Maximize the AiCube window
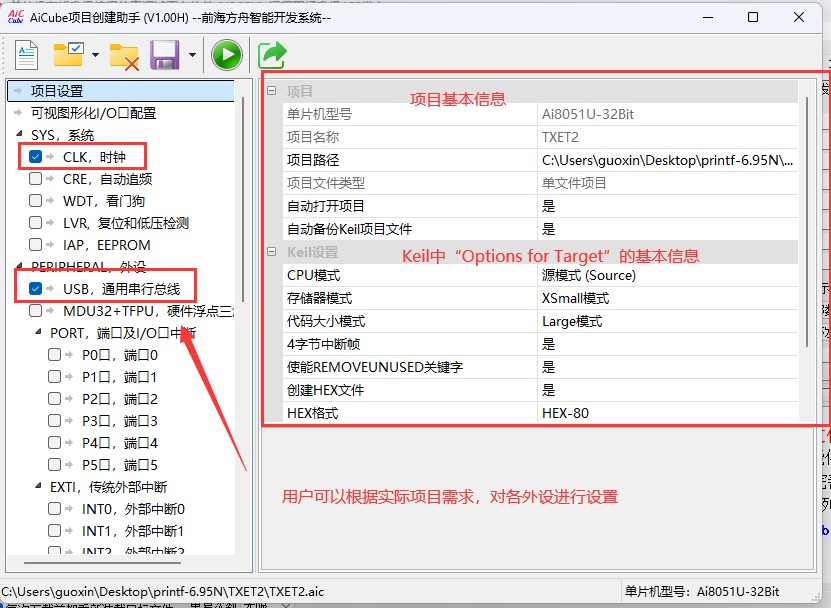The width and height of the screenshot is (831, 608). 753,17
